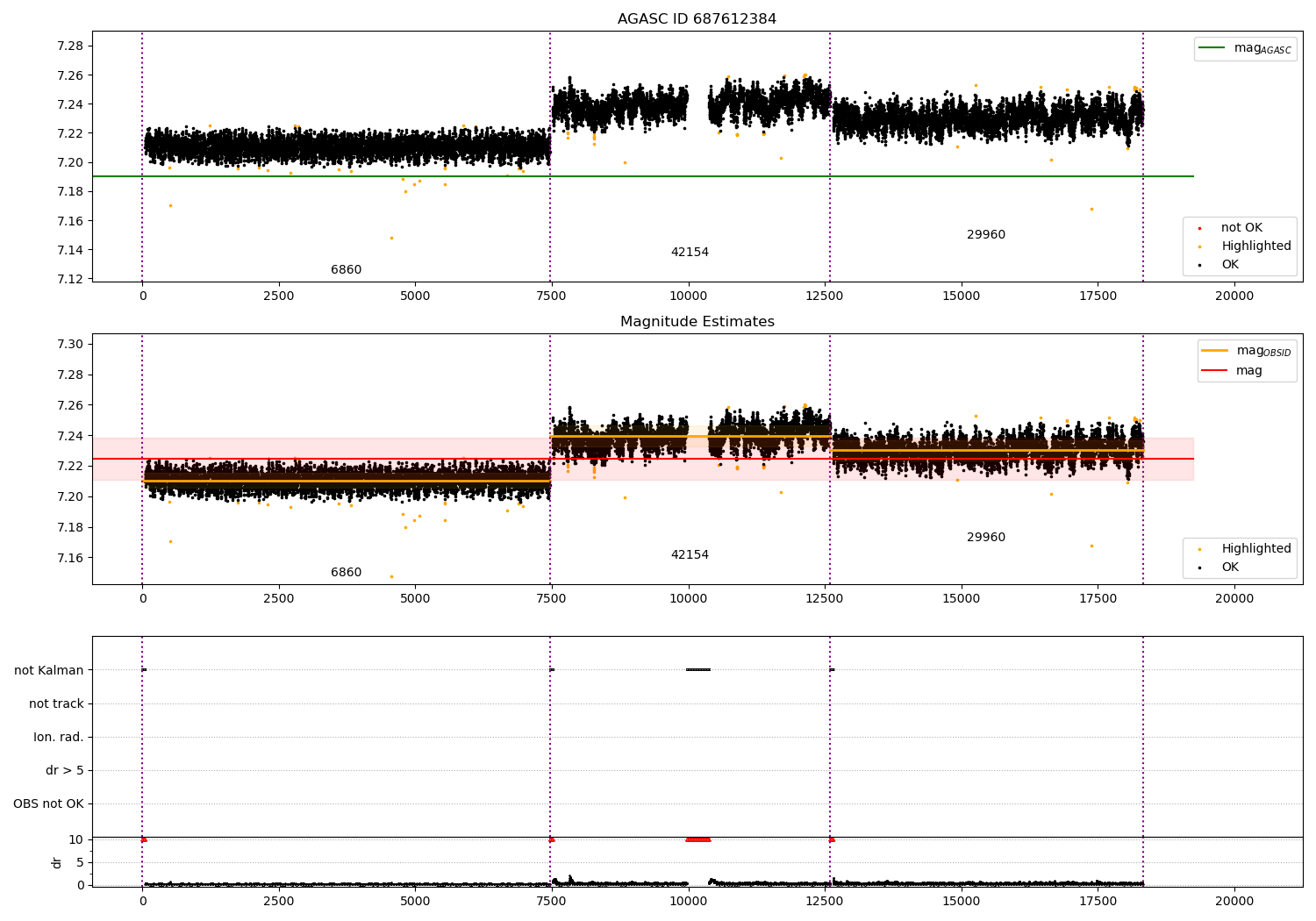Image resolution: width=1316 pixels, height=921 pixels.
Task: Click the red line swatch beside 'mag'
Action: [x=1214, y=371]
